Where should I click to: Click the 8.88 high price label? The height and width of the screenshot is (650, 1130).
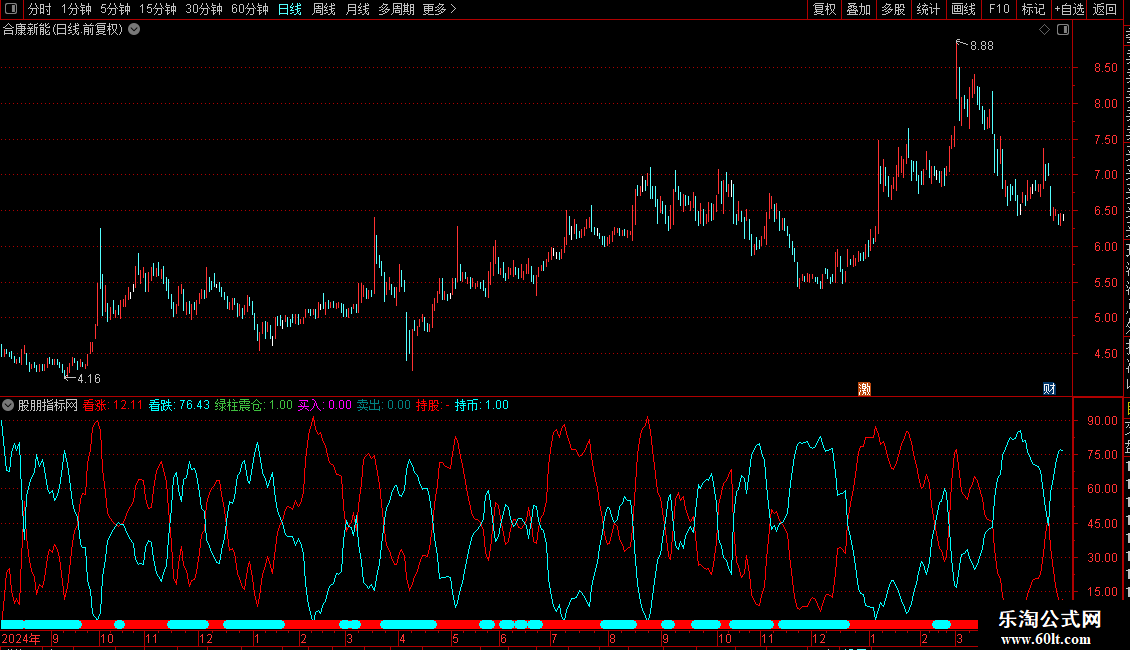[982, 45]
